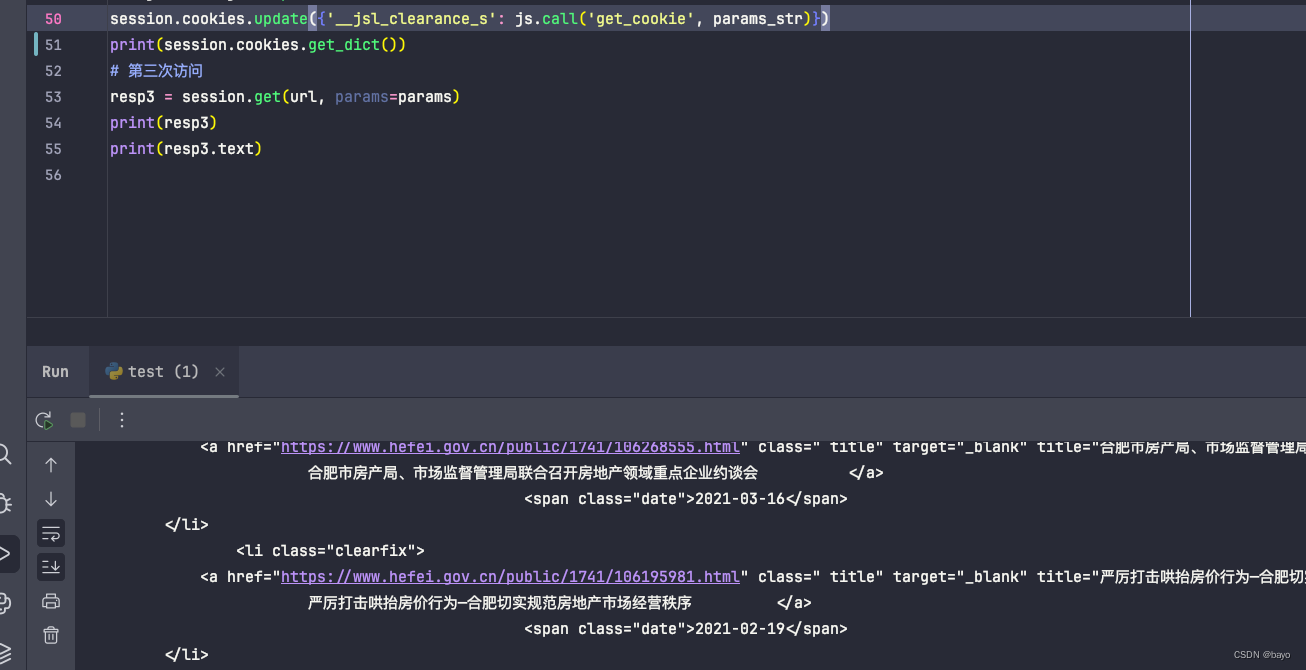
Task: Clear all console output with trash
Action: tap(51, 635)
